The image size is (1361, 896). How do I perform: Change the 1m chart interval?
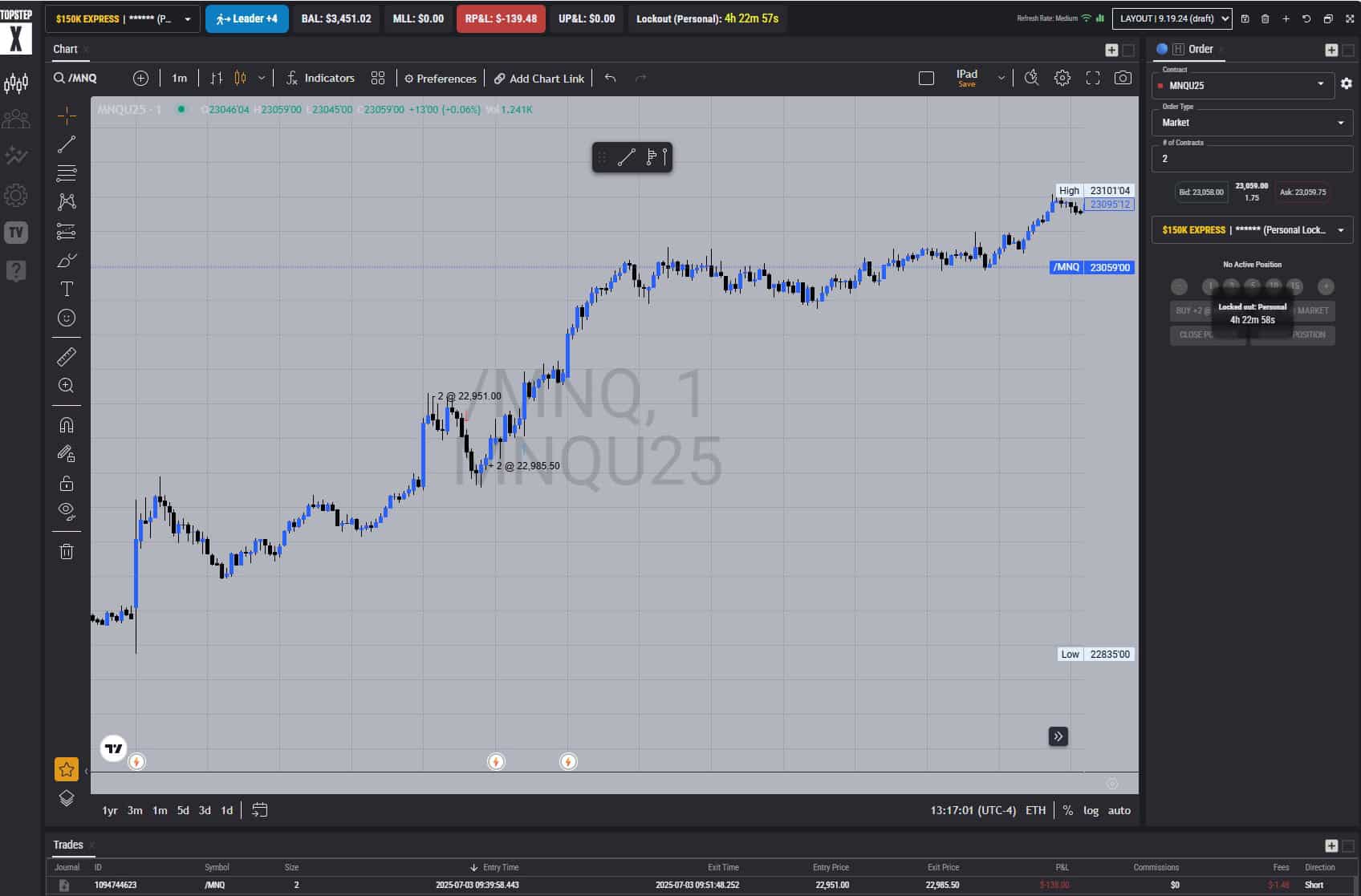179,78
